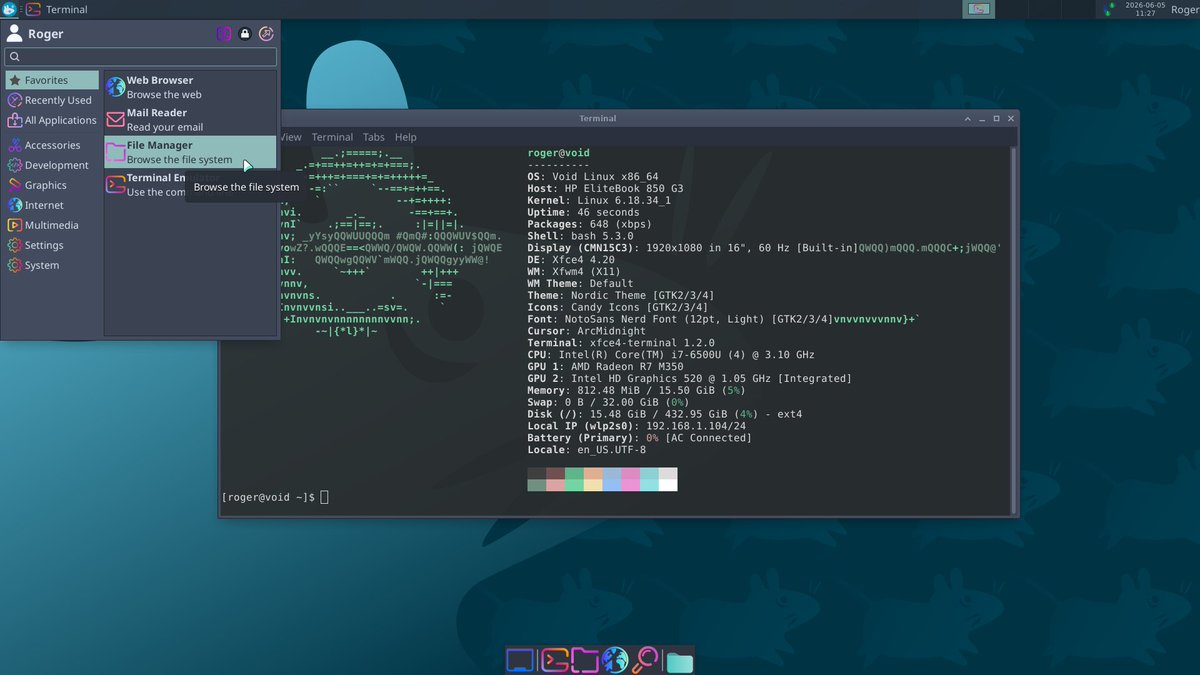Click the green color block in terminal palette

[x=574, y=485]
